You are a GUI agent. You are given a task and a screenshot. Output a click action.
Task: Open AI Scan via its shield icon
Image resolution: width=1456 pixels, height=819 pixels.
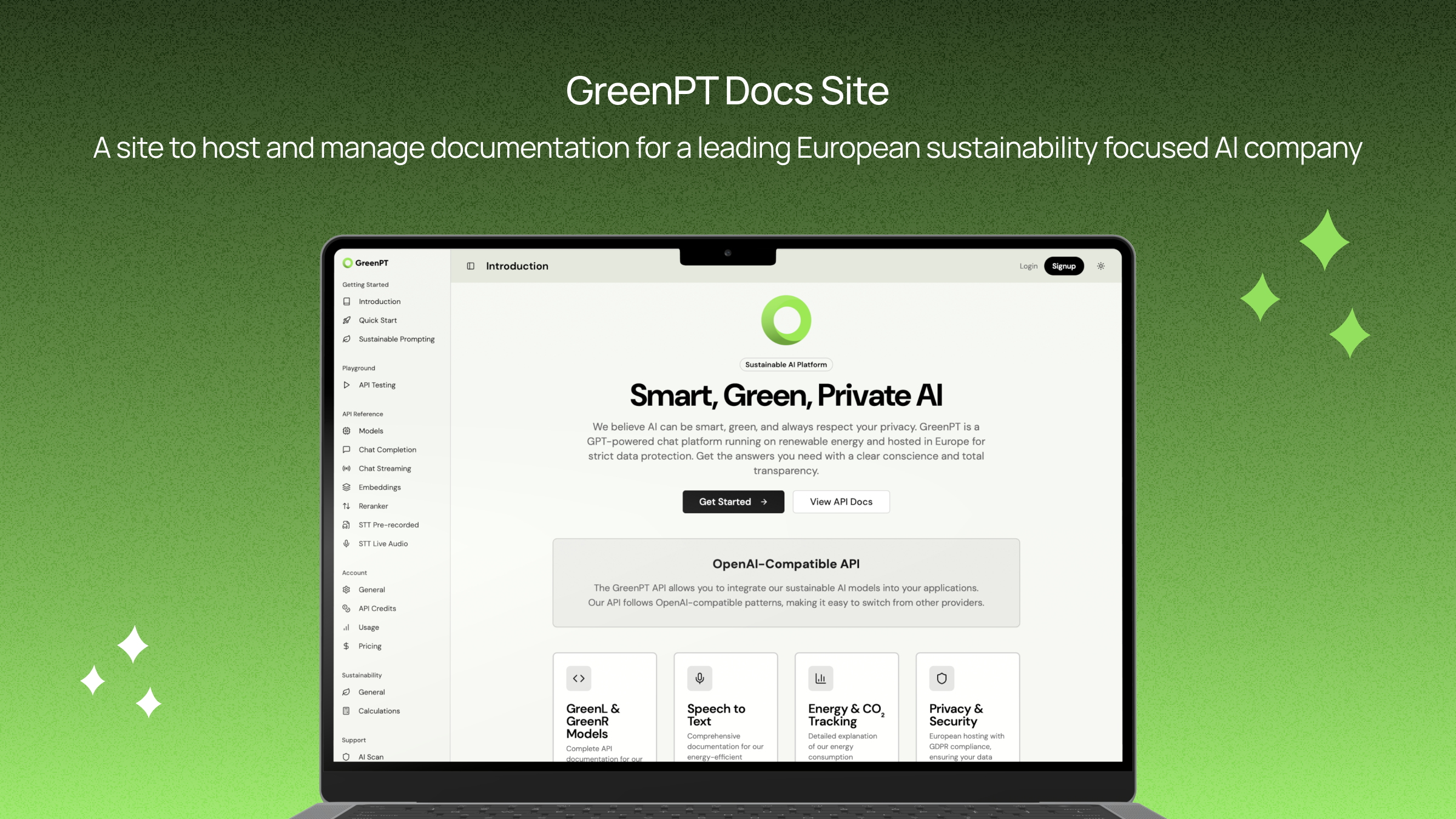346,757
